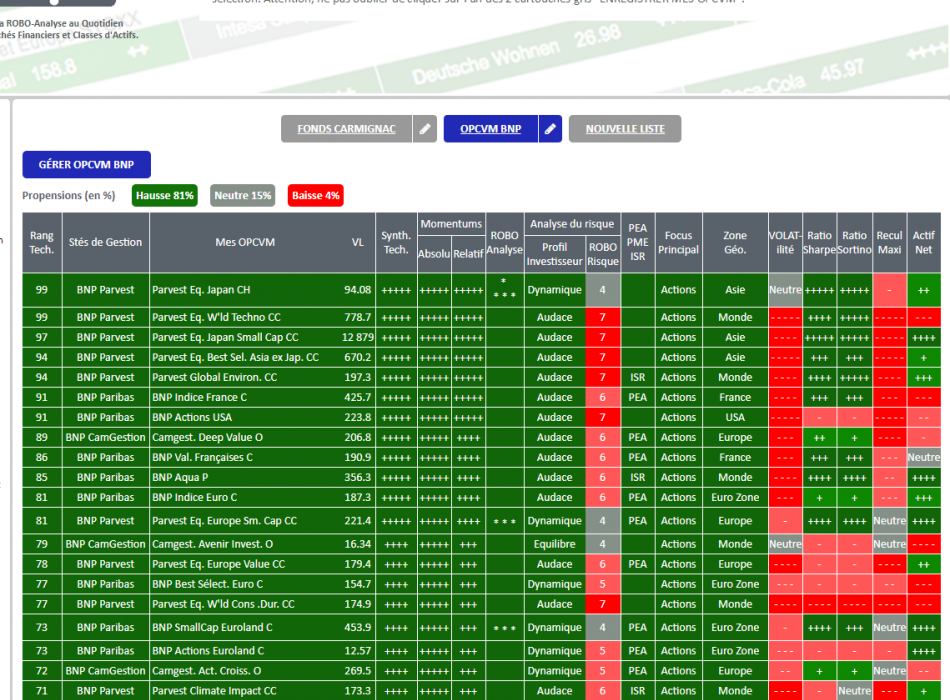Screen dimensions: 950x700
Task: Click the PEA PME ISR header
Action: pos(637,242)
